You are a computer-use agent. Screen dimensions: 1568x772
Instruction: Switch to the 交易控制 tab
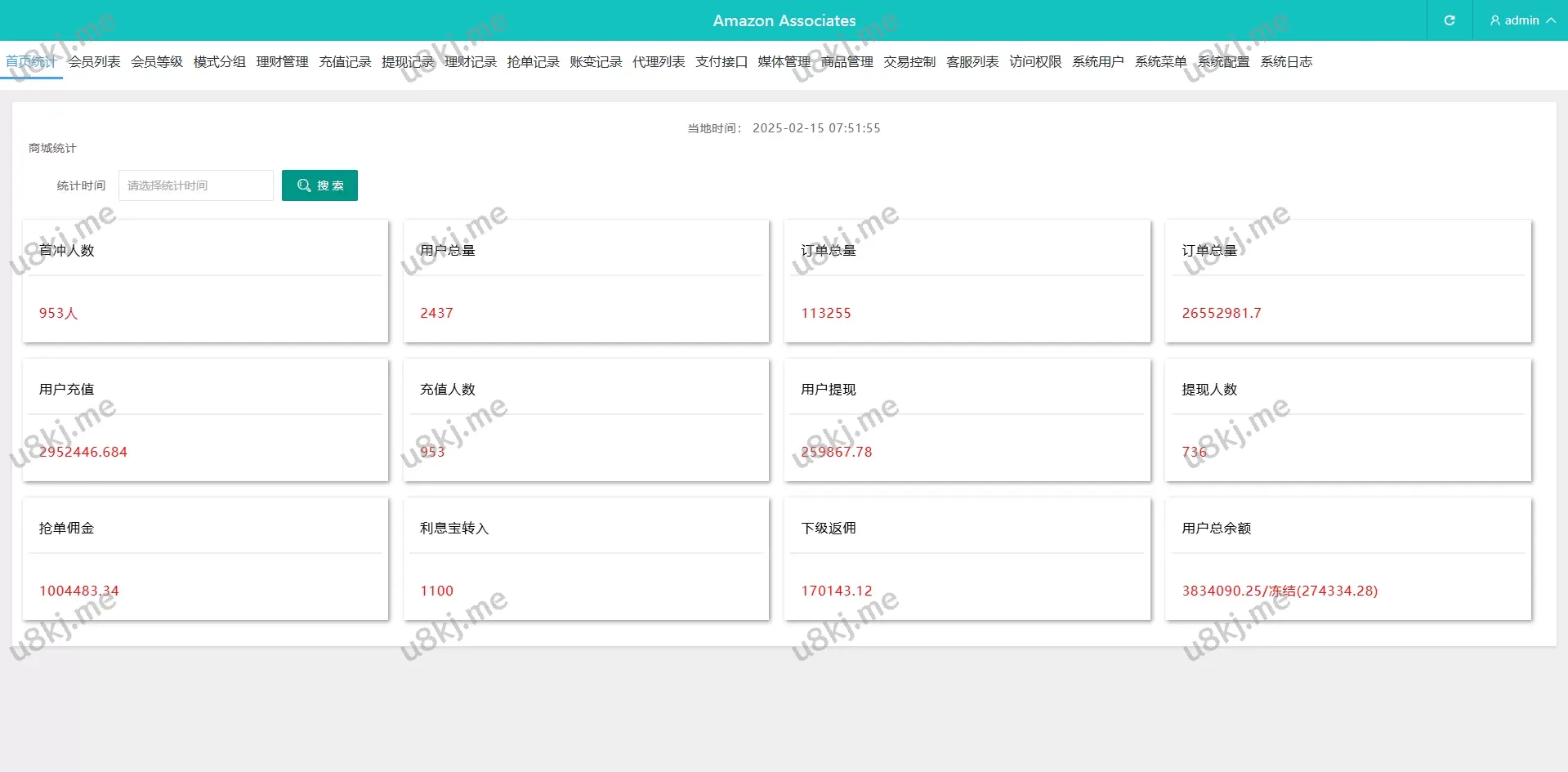tap(909, 62)
